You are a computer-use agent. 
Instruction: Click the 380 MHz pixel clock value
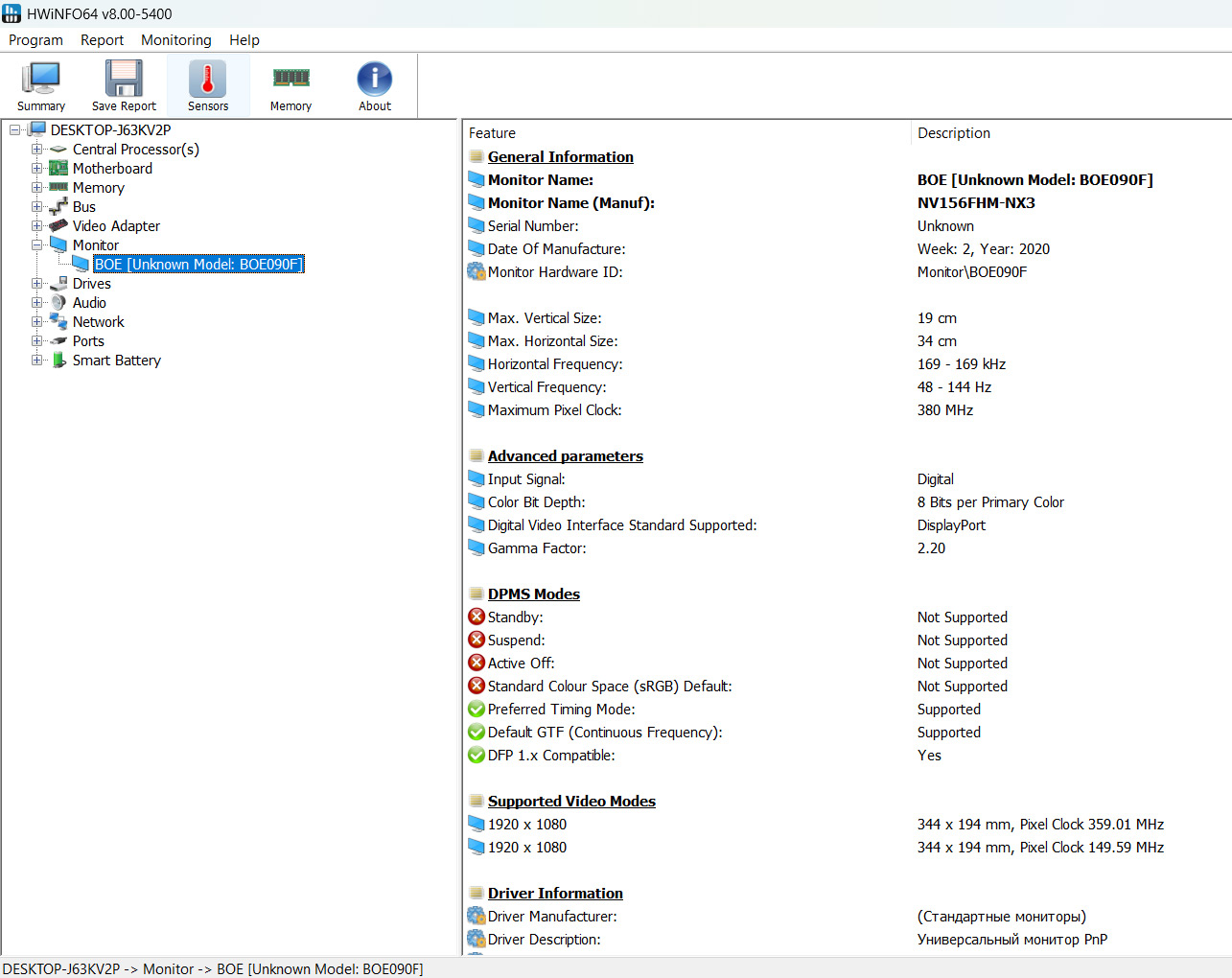(944, 409)
